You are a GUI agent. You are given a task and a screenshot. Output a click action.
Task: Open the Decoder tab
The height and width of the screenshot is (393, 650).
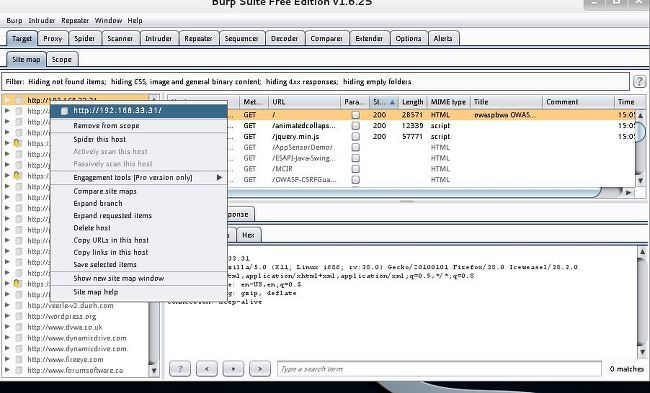pos(284,39)
